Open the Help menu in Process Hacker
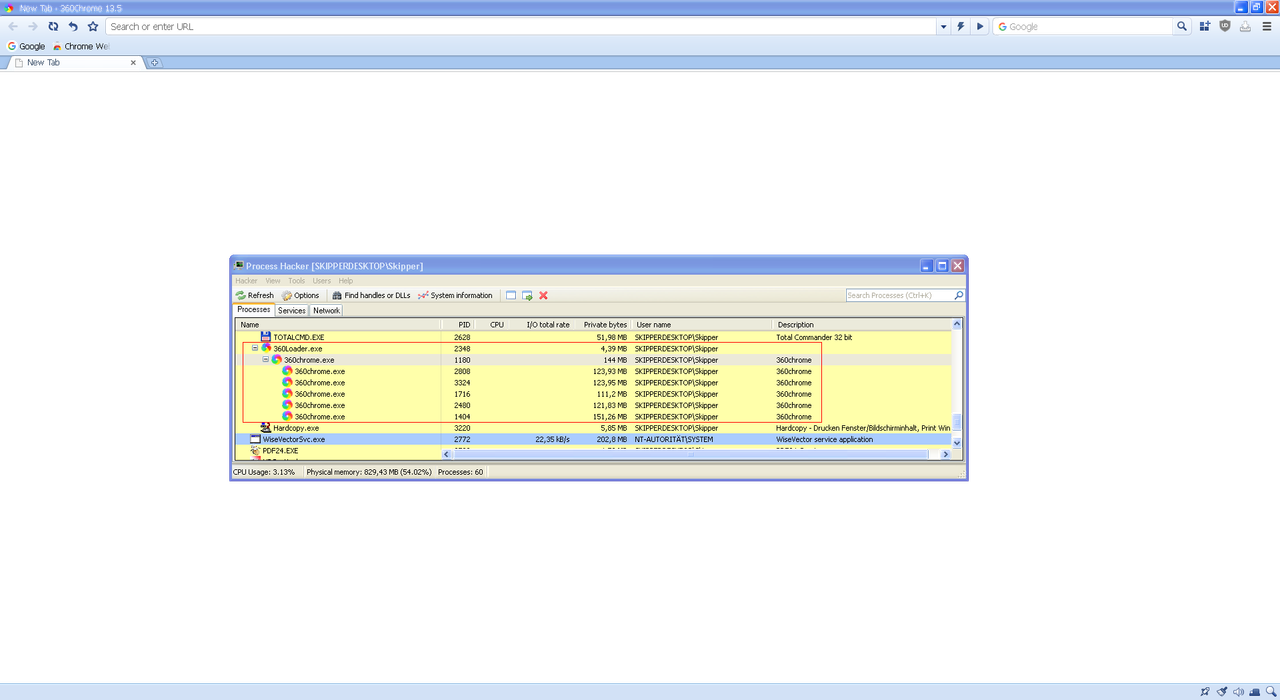This screenshot has width=1280, height=700. pos(346,281)
